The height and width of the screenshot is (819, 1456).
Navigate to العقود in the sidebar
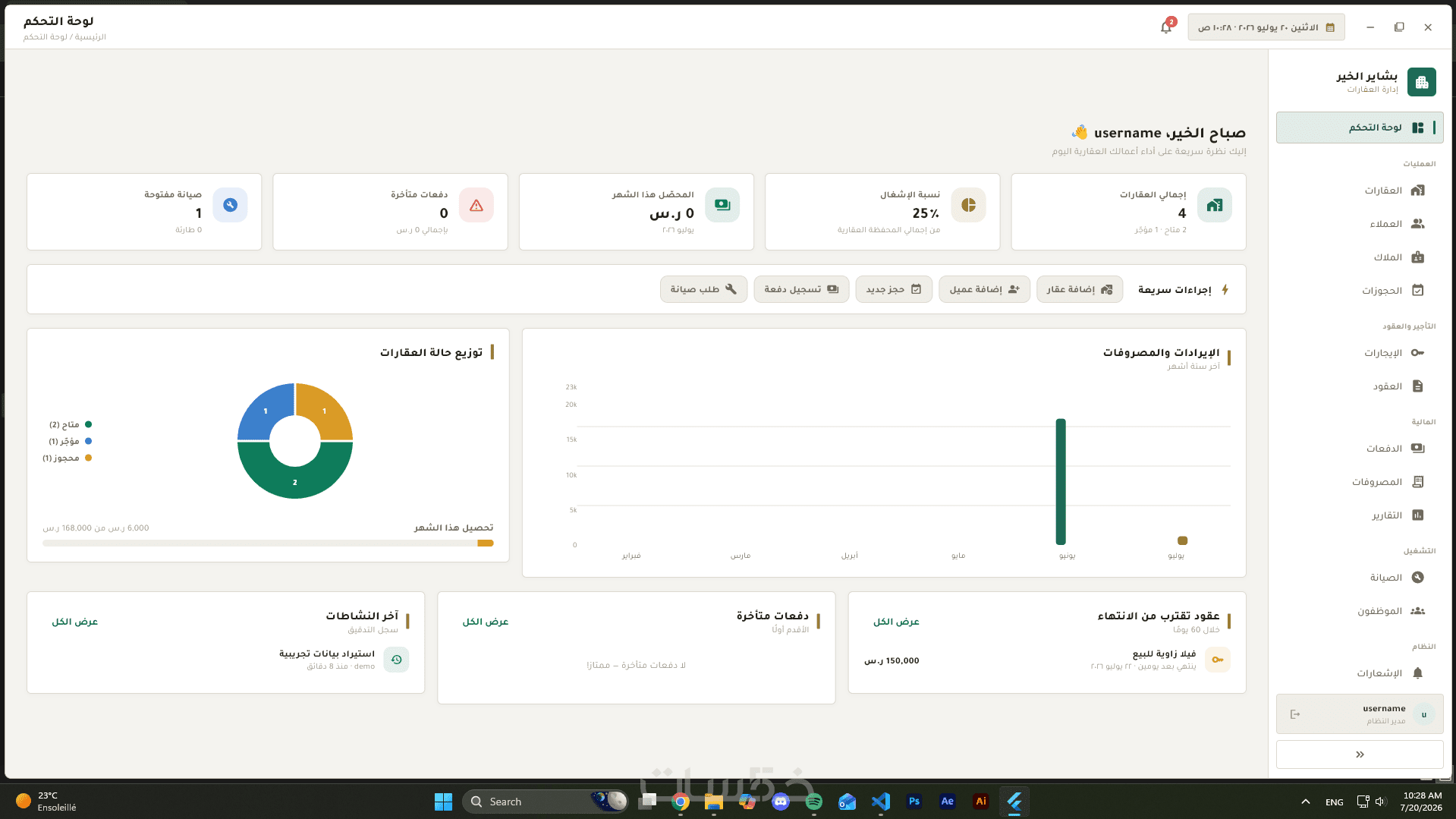(x=1360, y=386)
